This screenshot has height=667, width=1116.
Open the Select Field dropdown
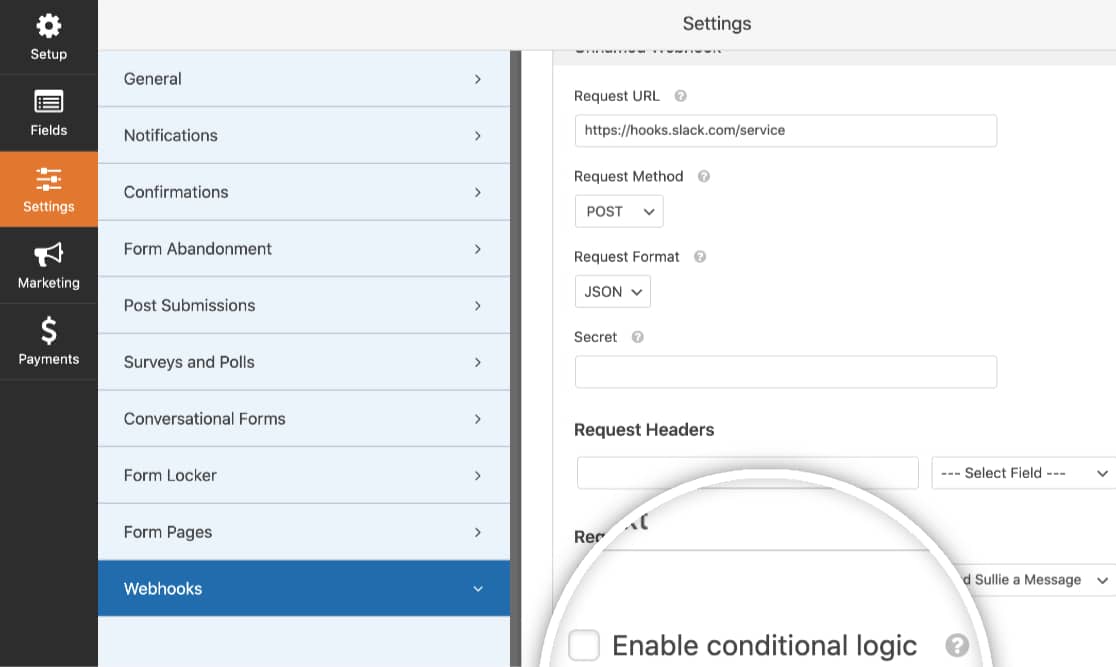[x=1023, y=473]
